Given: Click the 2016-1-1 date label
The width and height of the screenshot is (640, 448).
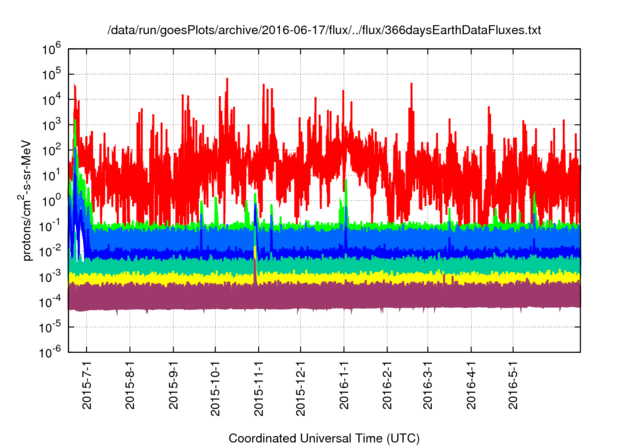Looking at the screenshot, I should pos(344,384).
